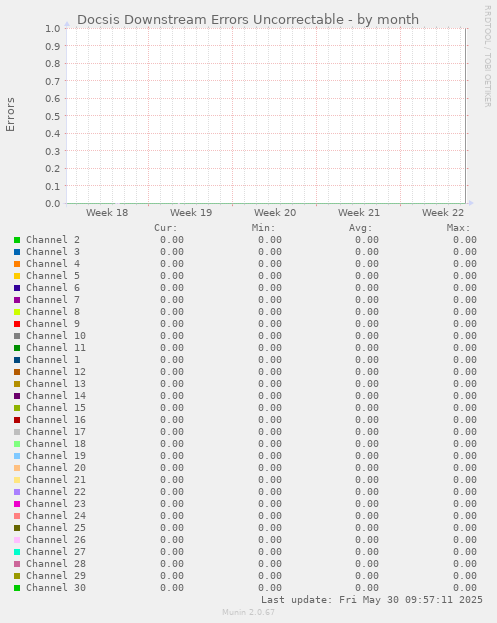The image size is (497, 623).
Task: Click the Channel 6 legend label
Action: click(53, 288)
